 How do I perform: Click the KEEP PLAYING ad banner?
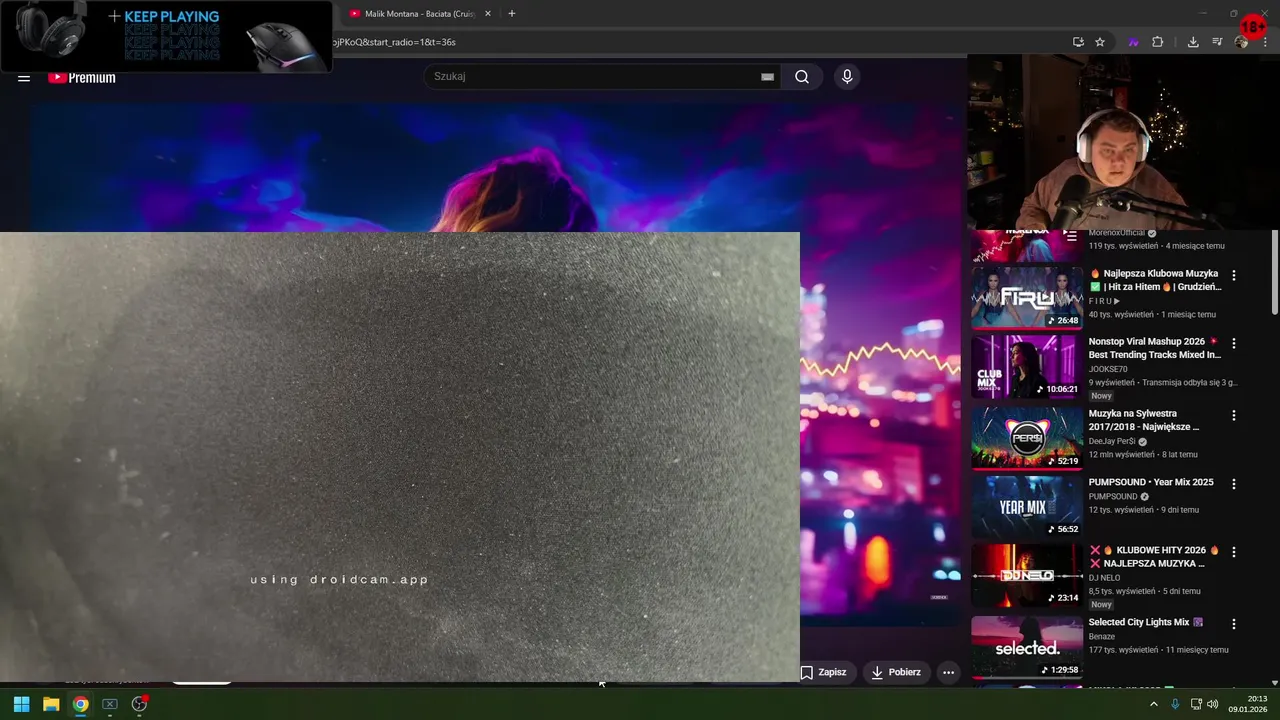(x=166, y=36)
